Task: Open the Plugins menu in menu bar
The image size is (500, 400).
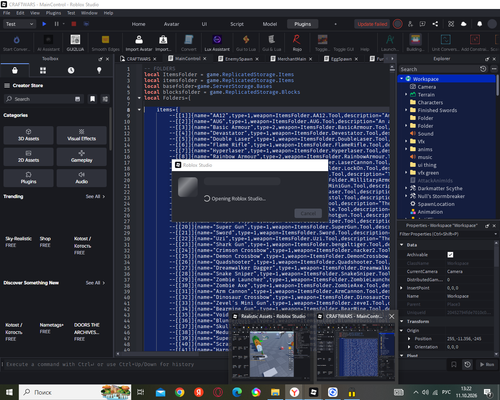Action: (x=53, y=13)
